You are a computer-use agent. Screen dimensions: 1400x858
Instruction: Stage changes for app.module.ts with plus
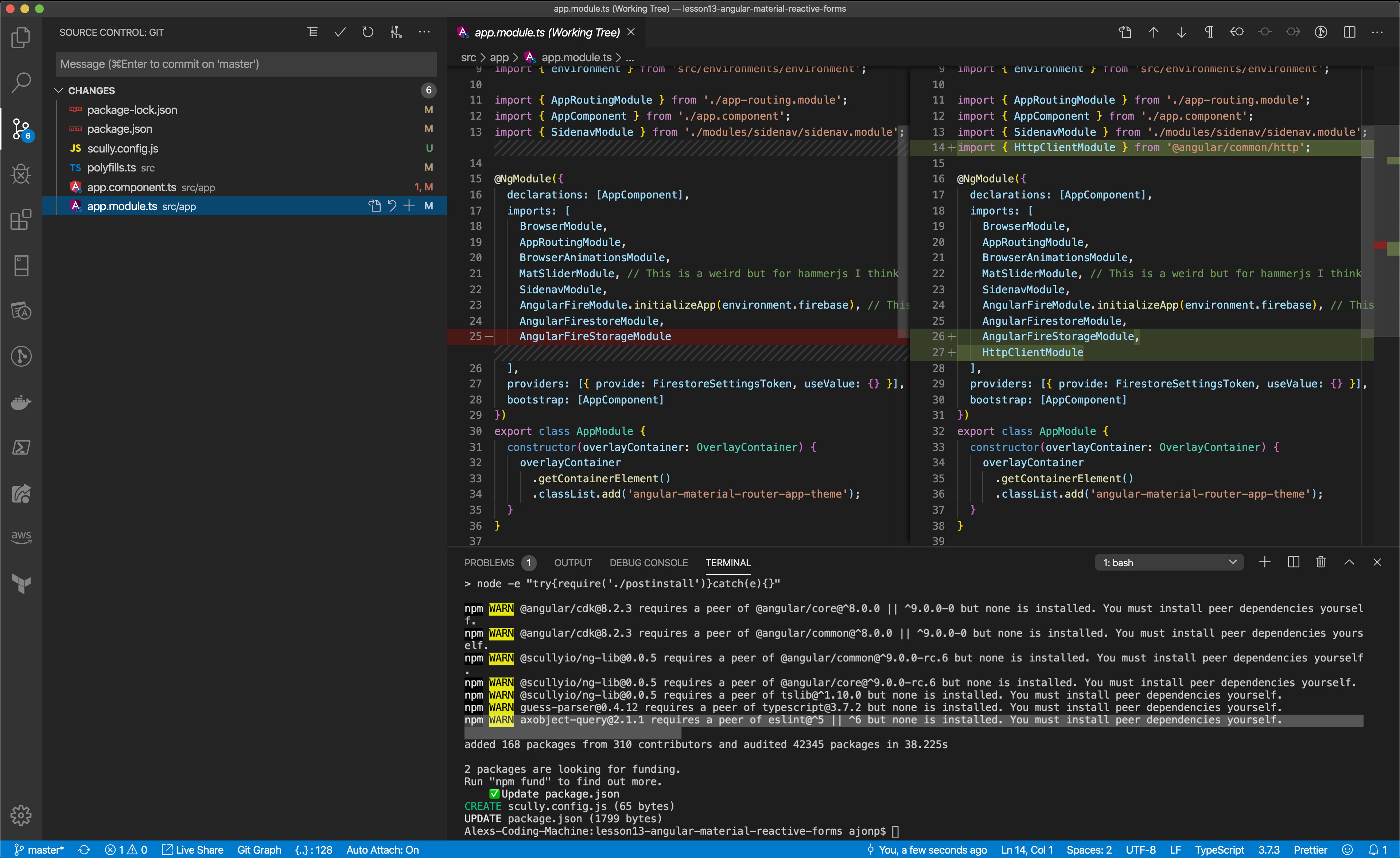[x=409, y=206]
